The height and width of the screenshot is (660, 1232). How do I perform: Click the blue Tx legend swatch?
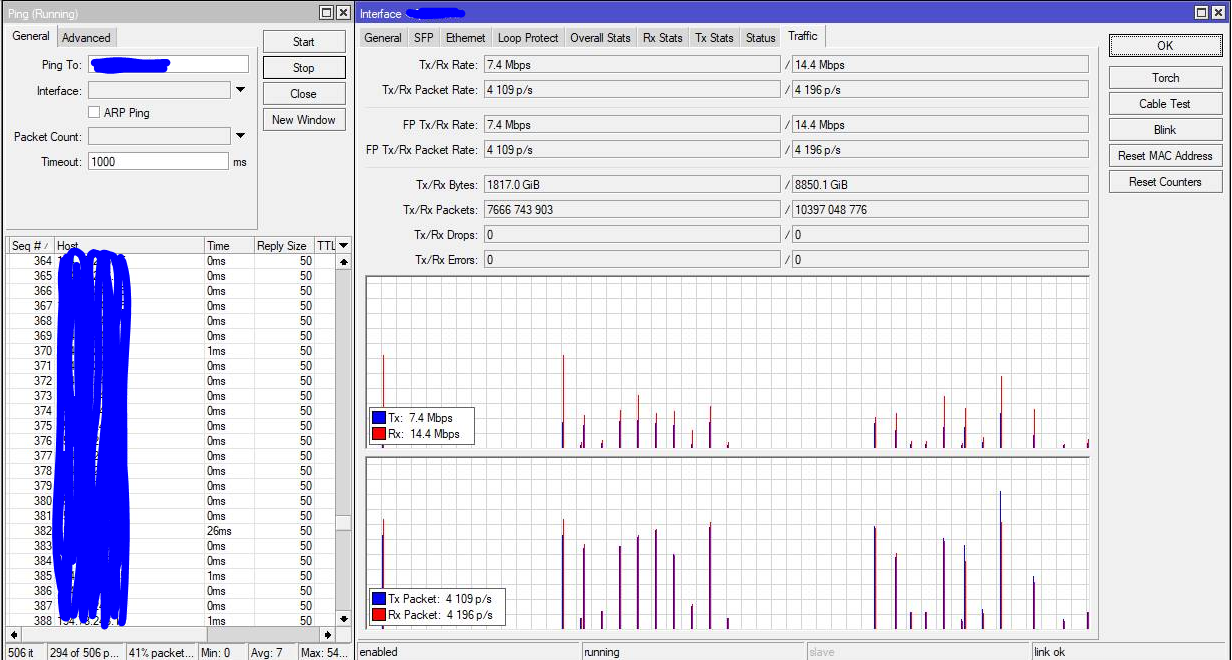(379, 418)
